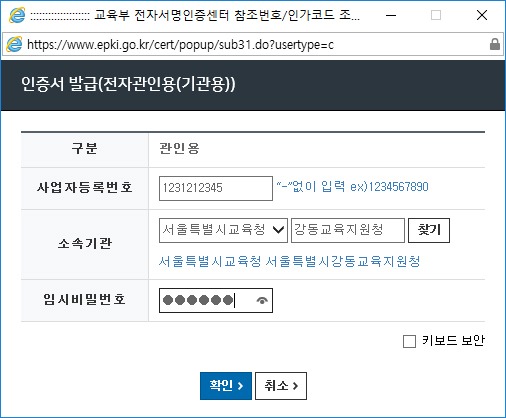This screenshot has width=506, height=418.
Task: Click the Internet Explorer icon in title bar
Action: coord(17,15)
